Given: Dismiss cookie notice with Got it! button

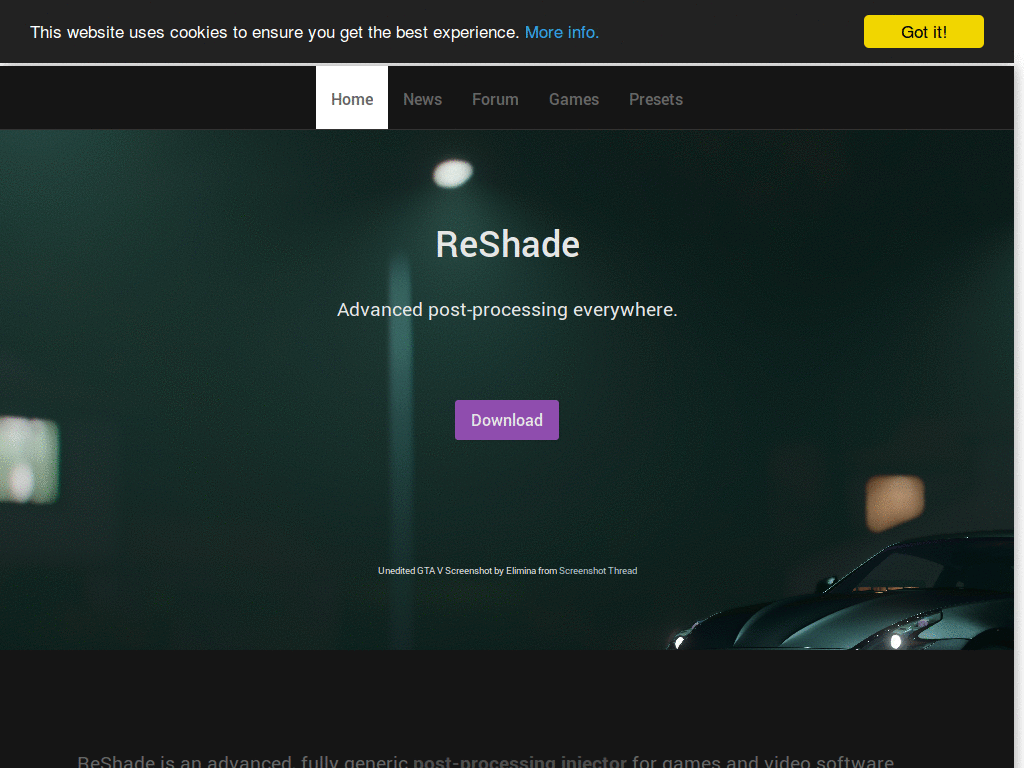Looking at the screenshot, I should pyautogui.click(x=923, y=32).
